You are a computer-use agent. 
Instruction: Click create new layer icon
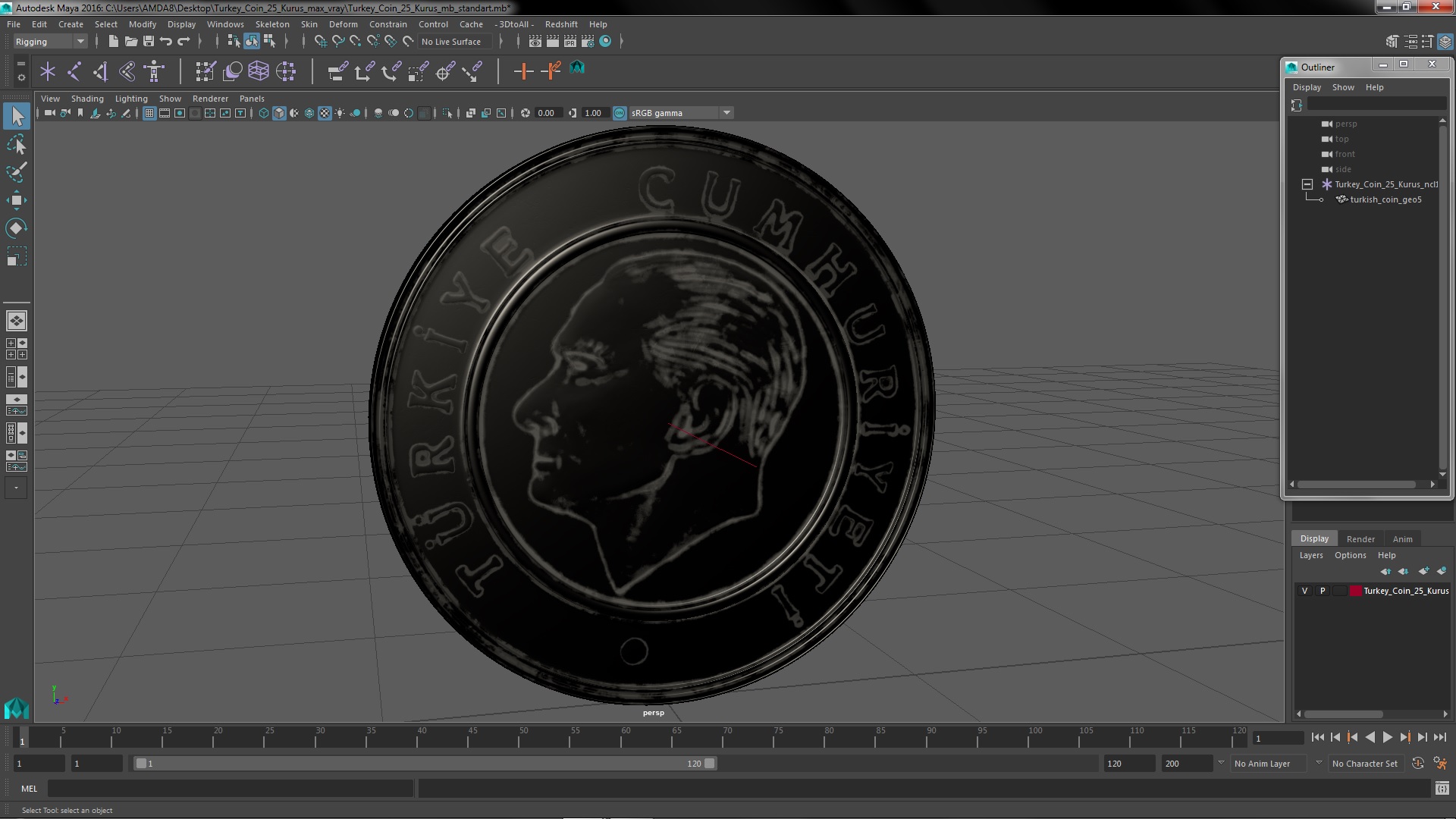[1423, 571]
